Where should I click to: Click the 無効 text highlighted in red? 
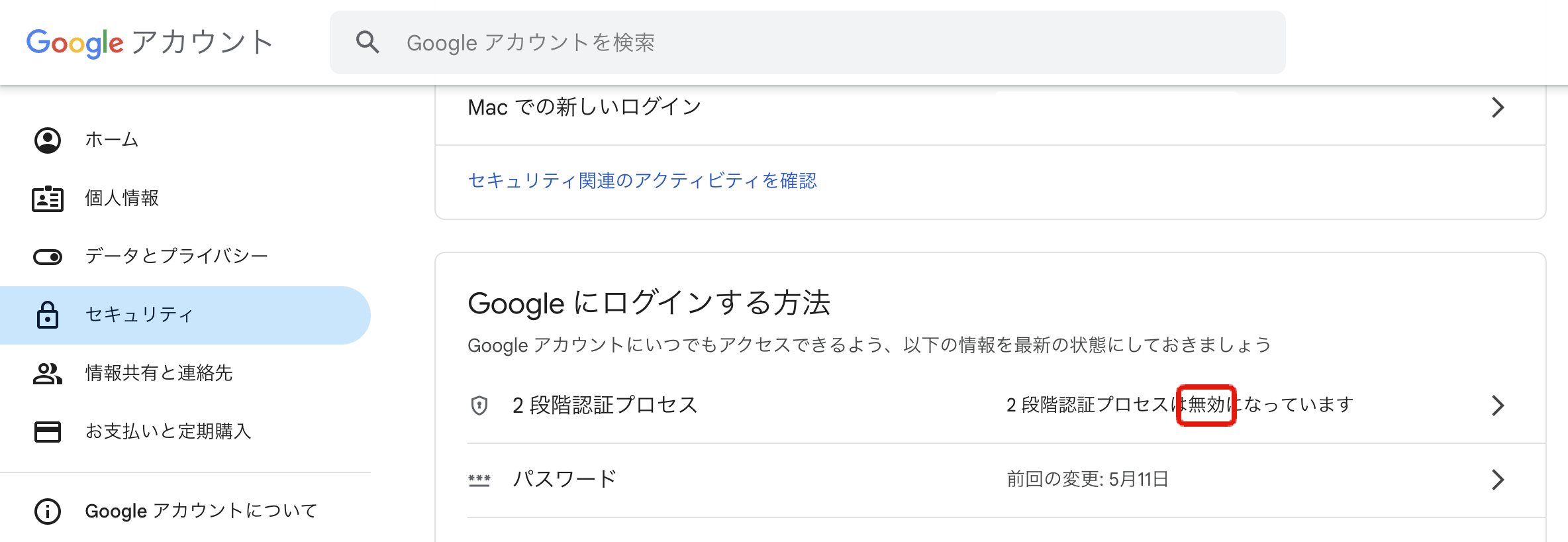click(x=1206, y=404)
